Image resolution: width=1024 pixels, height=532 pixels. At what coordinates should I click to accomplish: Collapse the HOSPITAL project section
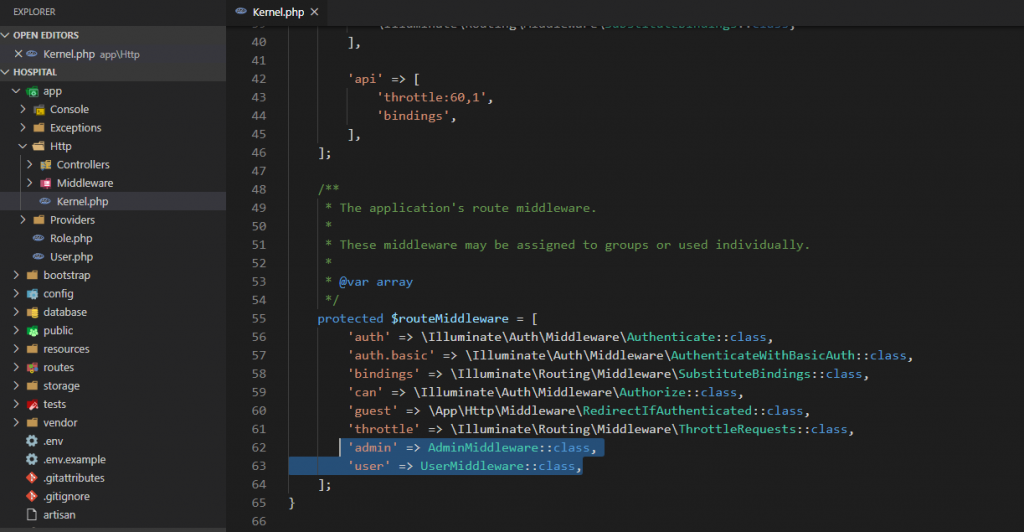(x=7, y=72)
